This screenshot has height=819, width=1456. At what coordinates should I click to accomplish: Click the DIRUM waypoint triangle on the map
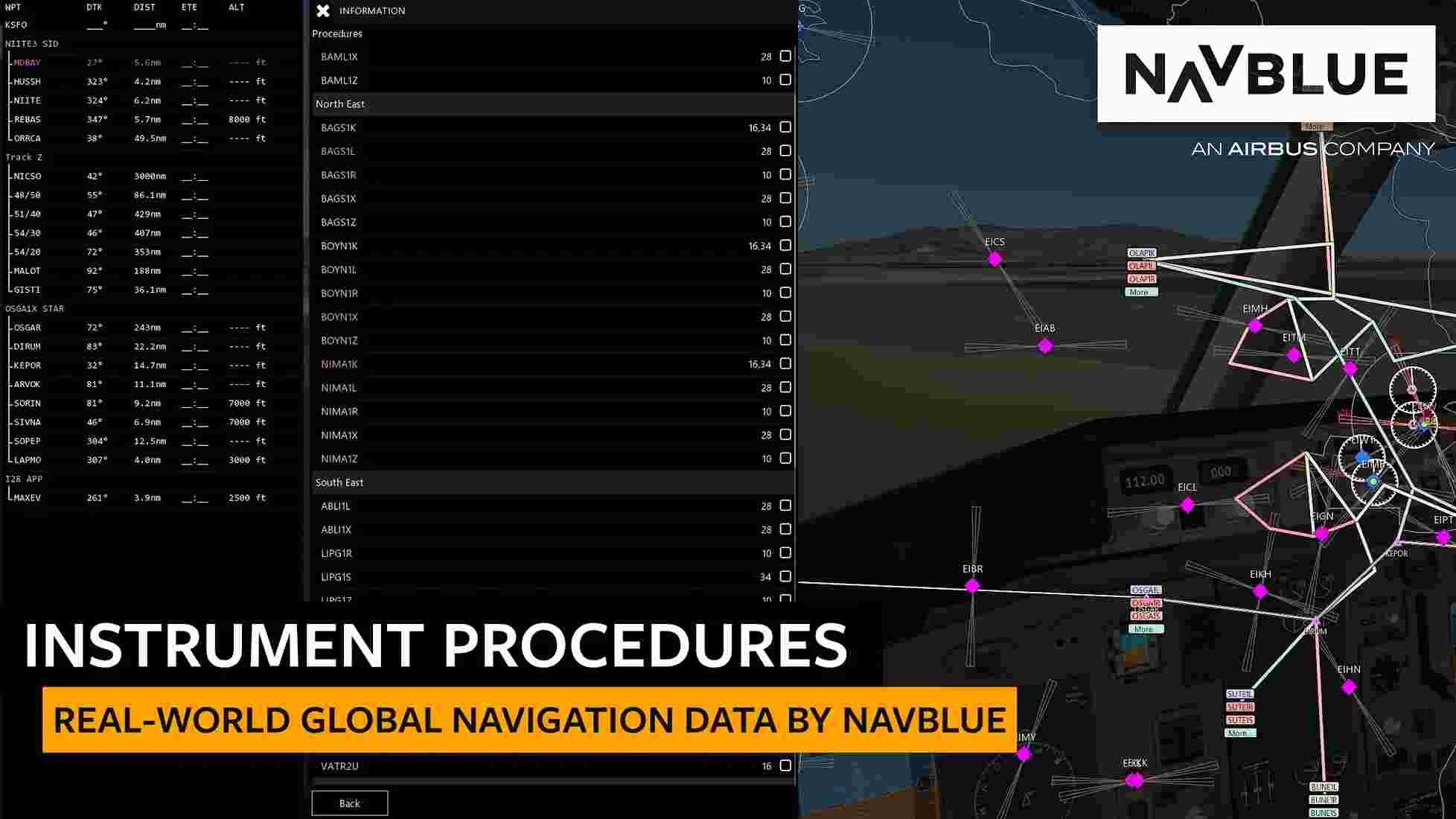coord(1315,621)
